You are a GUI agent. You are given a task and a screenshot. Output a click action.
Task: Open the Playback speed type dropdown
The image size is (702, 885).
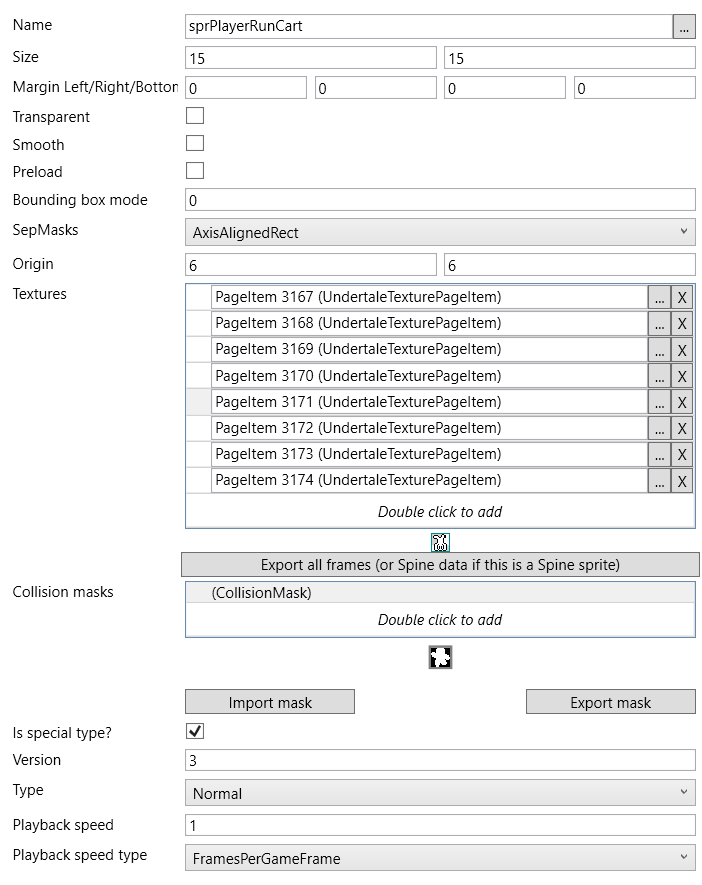pyautogui.click(x=440, y=858)
